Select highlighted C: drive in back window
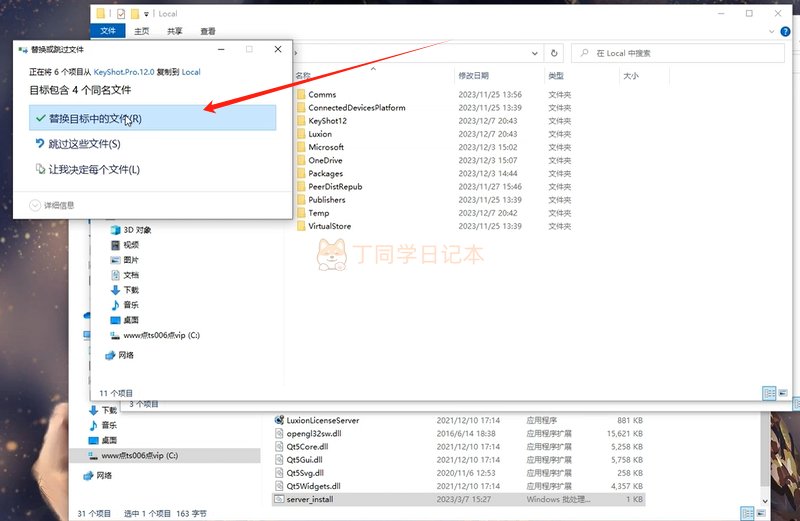 (x=165, y=455)
